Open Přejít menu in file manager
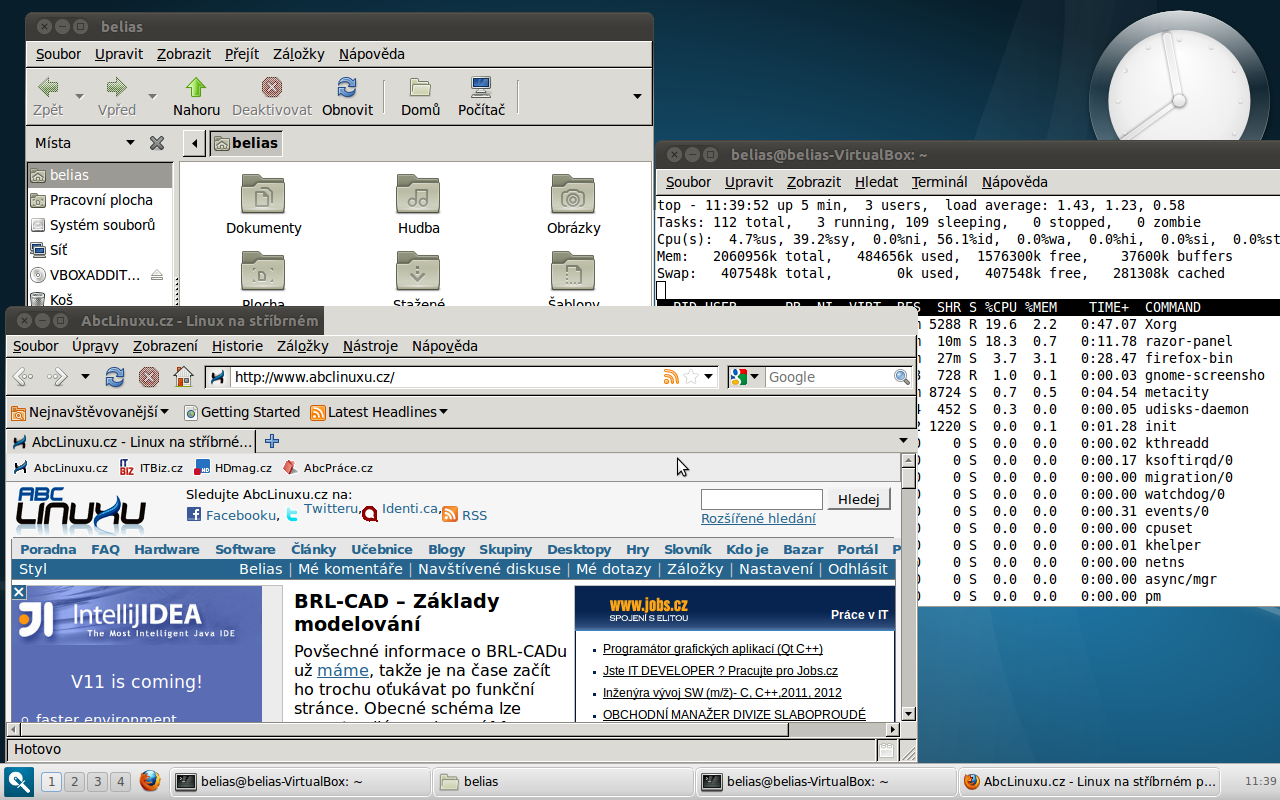1280x800 pixels. pos(242,54)
